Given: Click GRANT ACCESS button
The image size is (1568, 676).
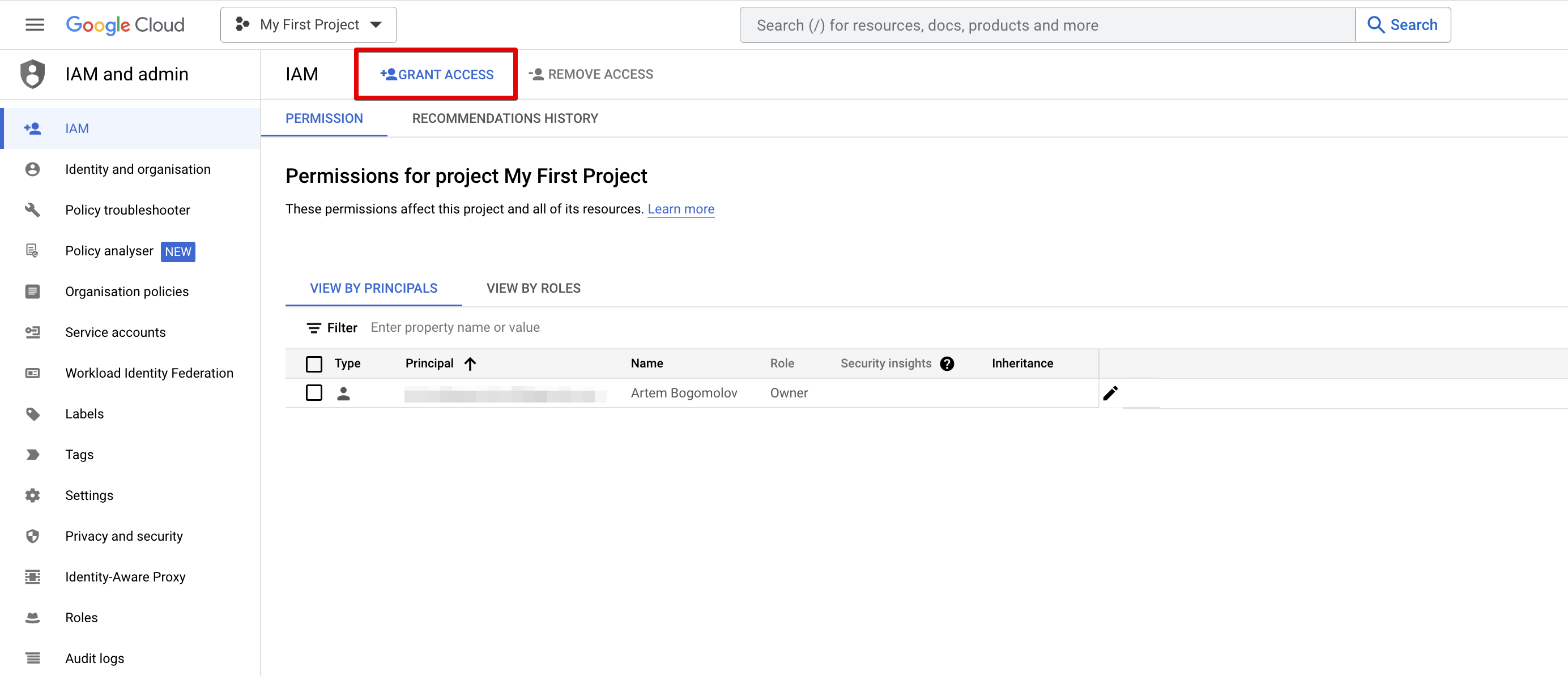Looking at the screenshot, I should pyautogui.click(x=436, y=74).
